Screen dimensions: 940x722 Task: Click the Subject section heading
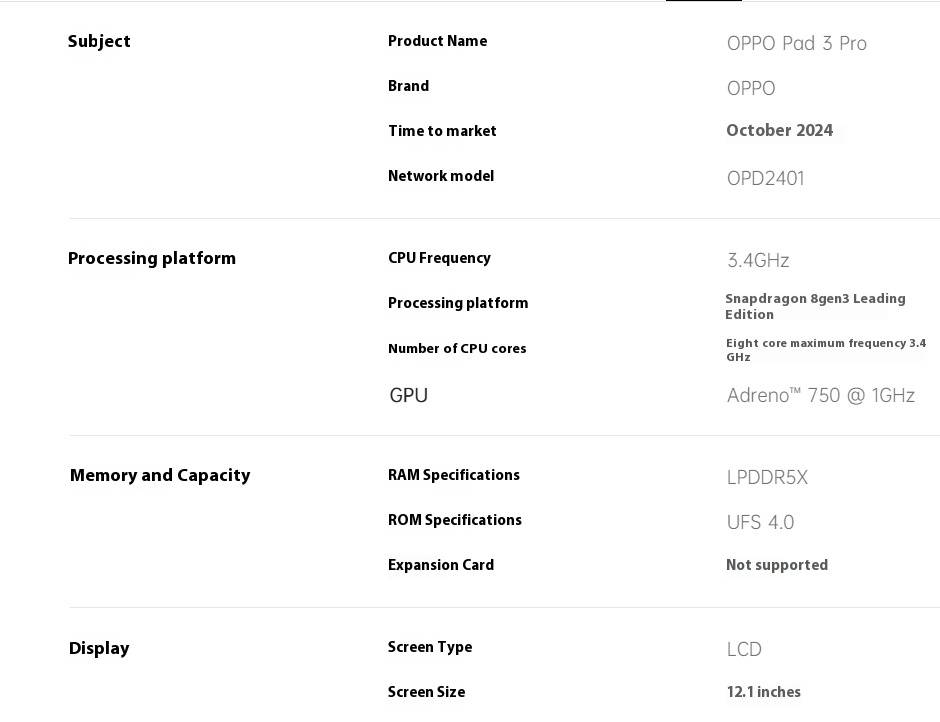tap(99, 41)
